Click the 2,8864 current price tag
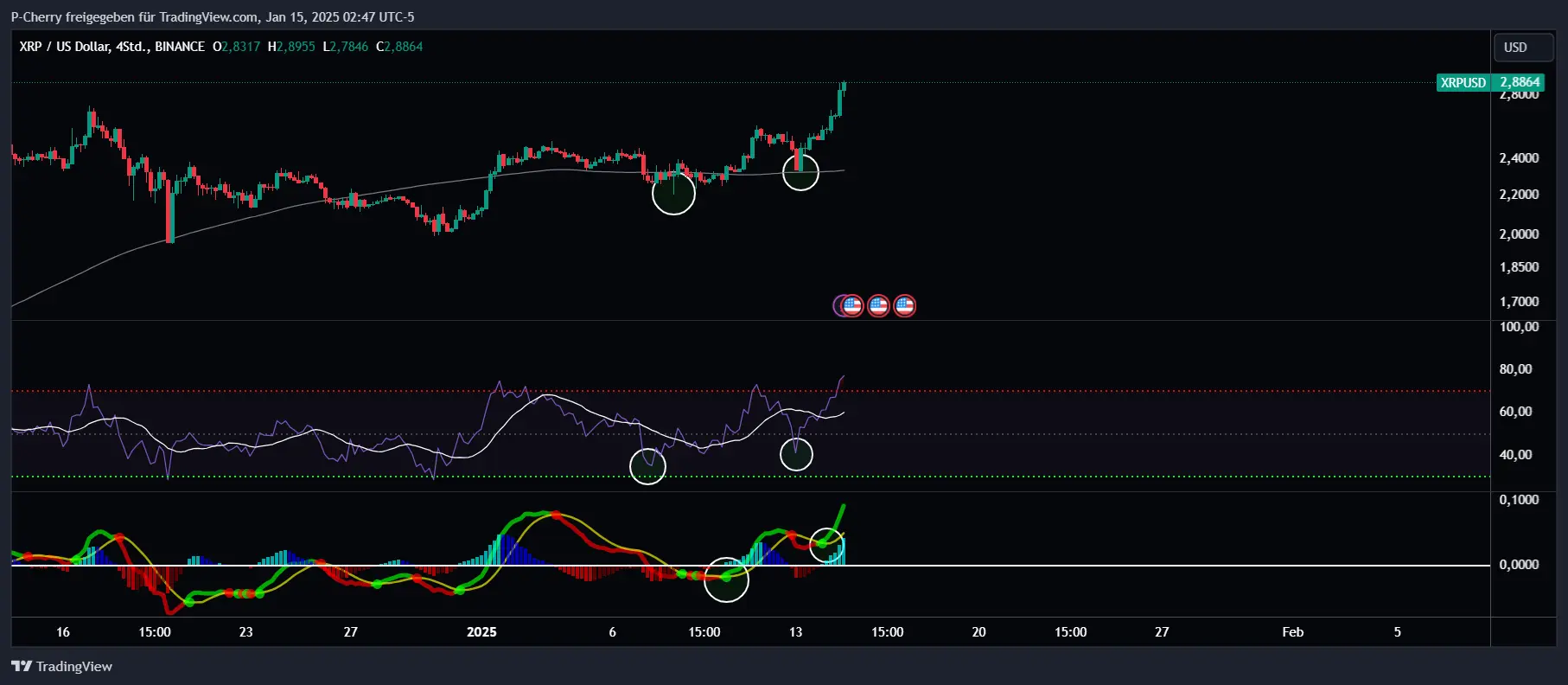This screenshot has height=685, width=1568. (1520, 82)
